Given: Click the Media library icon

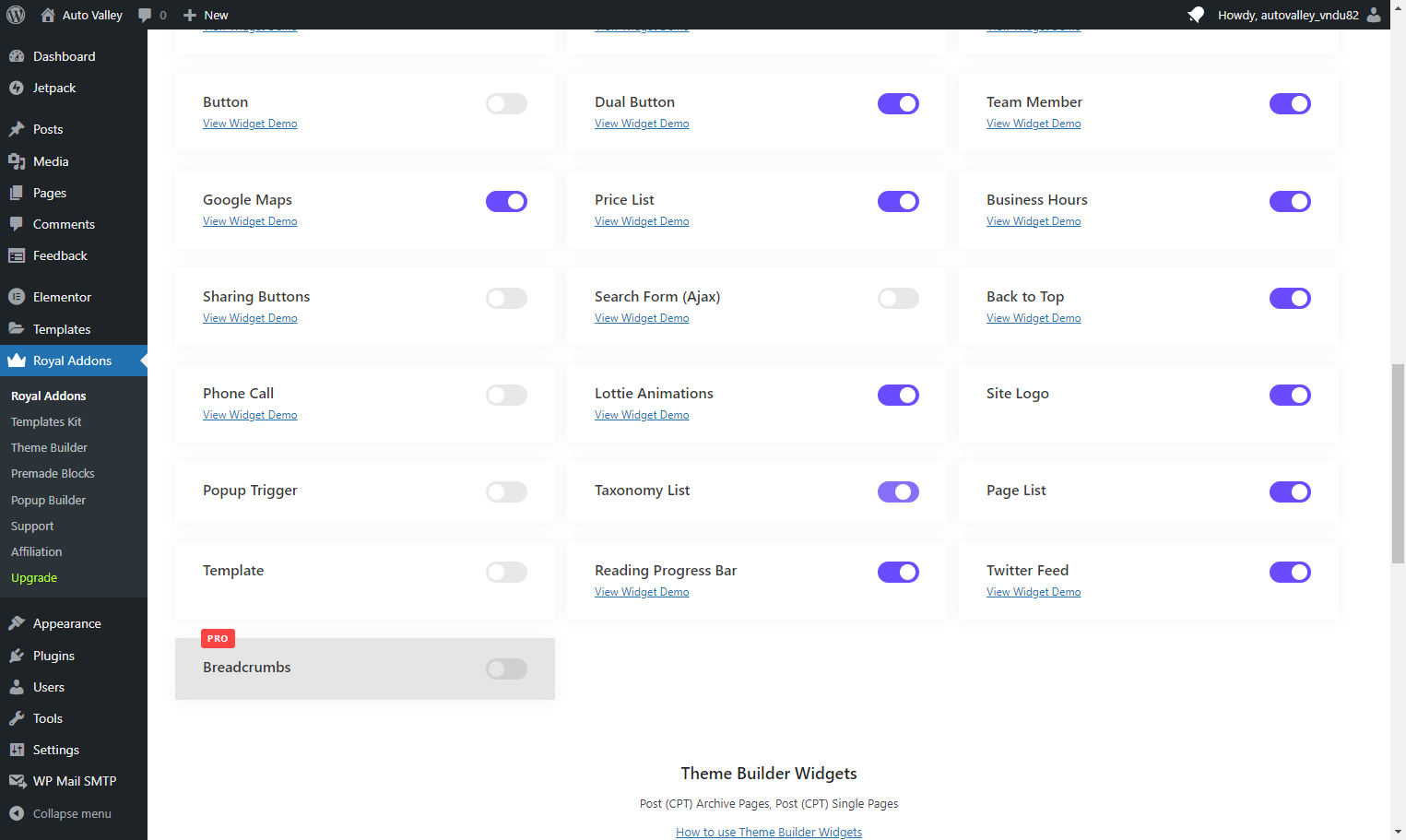Looking at the screenshot, I should [17, 161].
